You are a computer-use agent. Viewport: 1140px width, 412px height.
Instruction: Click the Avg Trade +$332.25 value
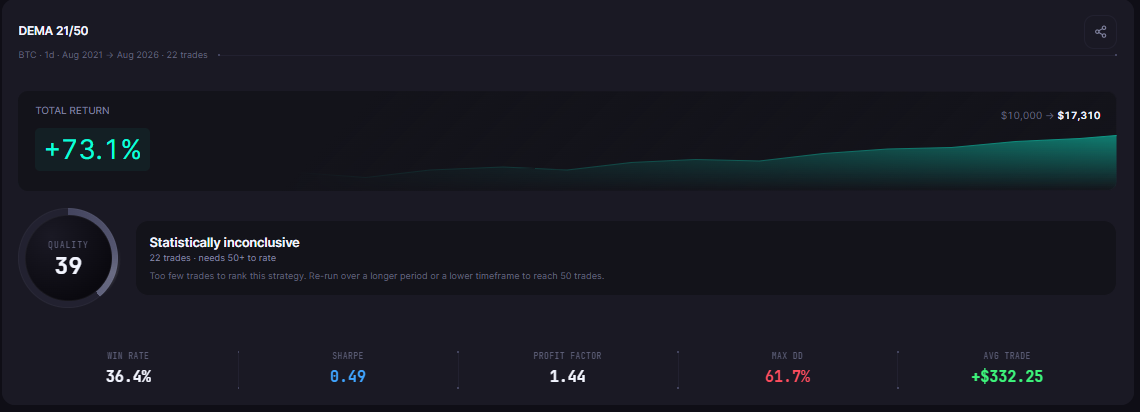tap(1007, 376)
